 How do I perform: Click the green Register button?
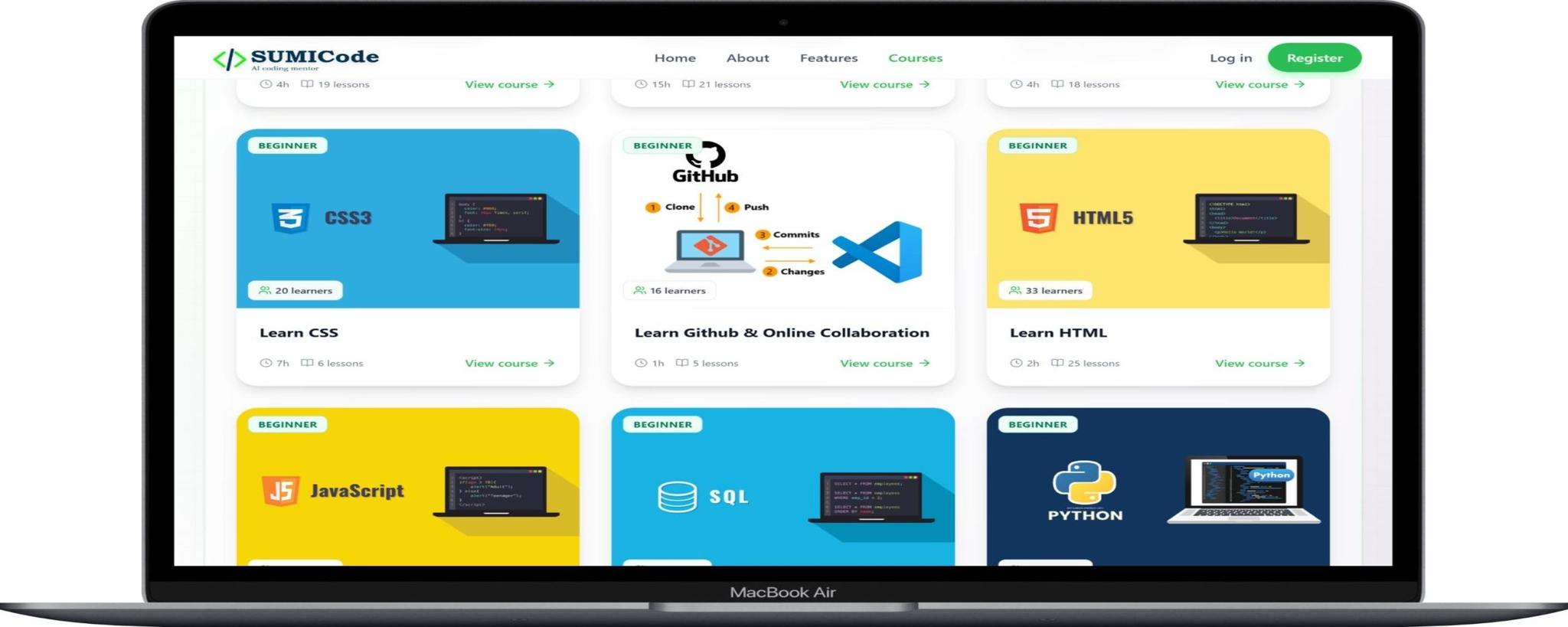click(1314, 58)
